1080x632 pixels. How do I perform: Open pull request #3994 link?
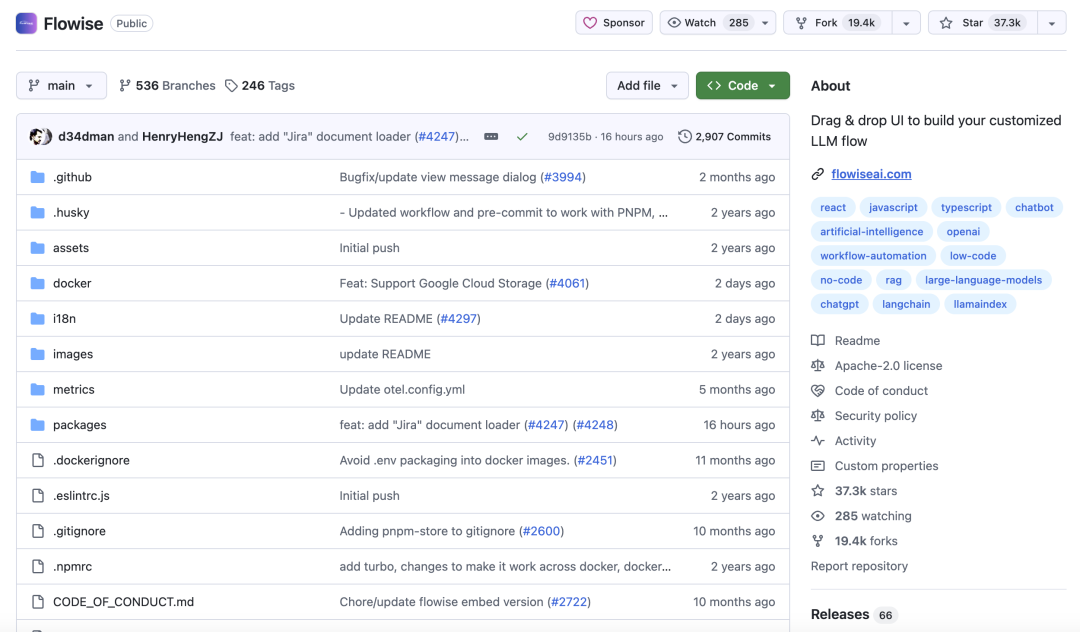point(563,177)
